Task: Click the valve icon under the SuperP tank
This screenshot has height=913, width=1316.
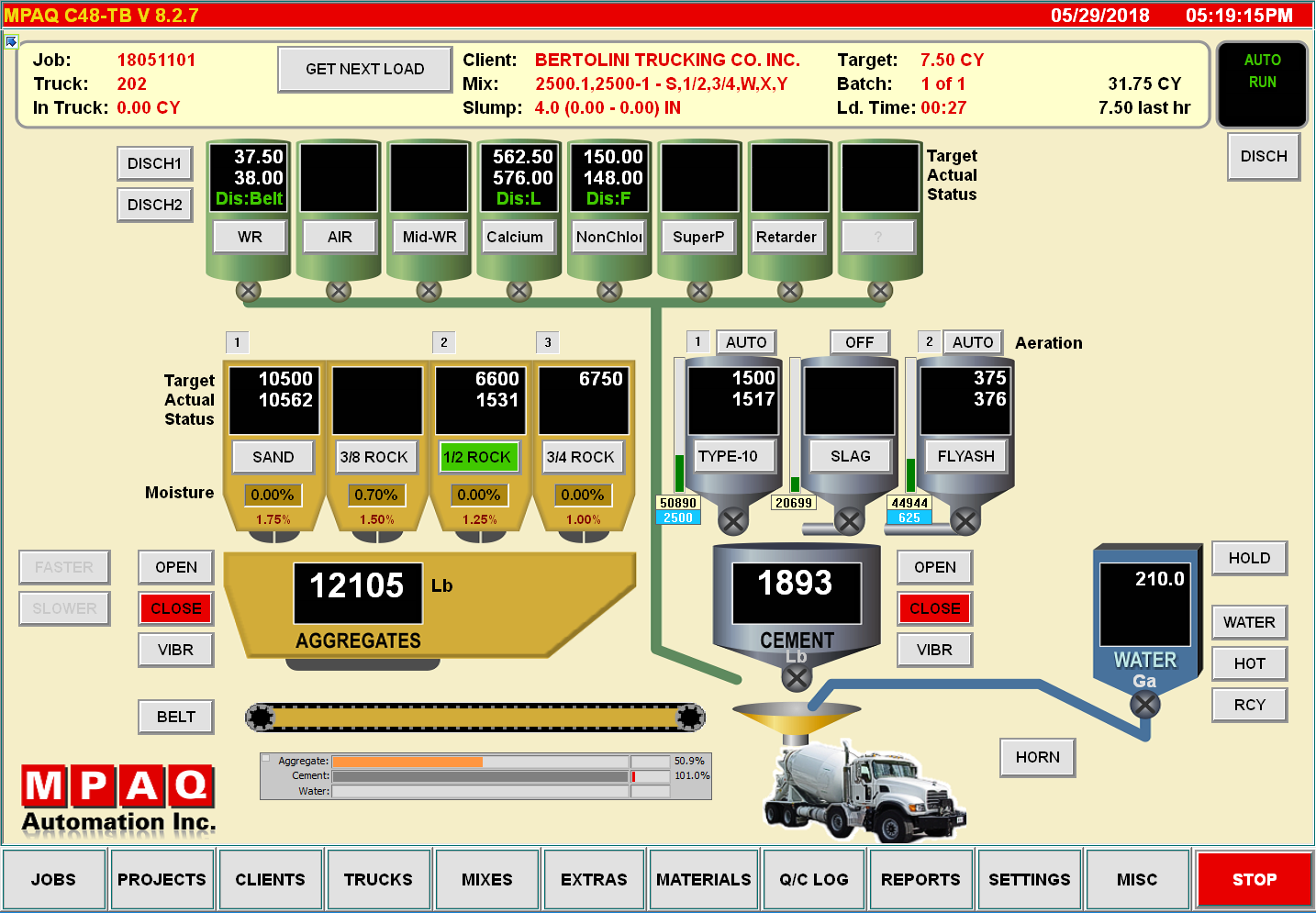Action: [x=699, y=291]
